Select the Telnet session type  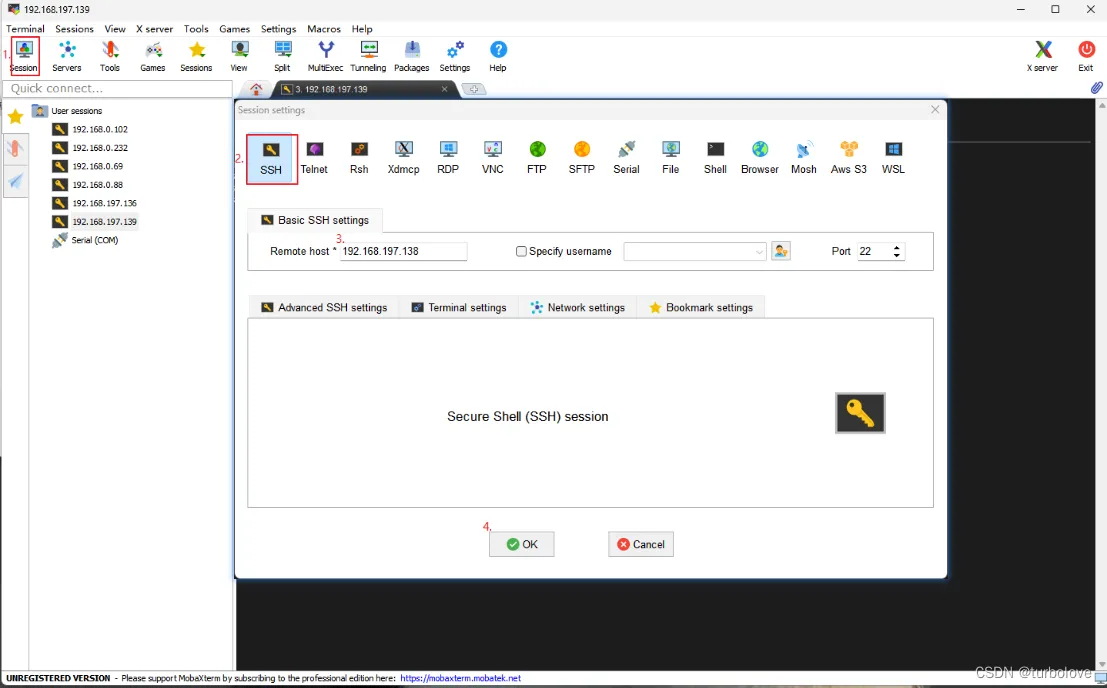tap(314, 158)
